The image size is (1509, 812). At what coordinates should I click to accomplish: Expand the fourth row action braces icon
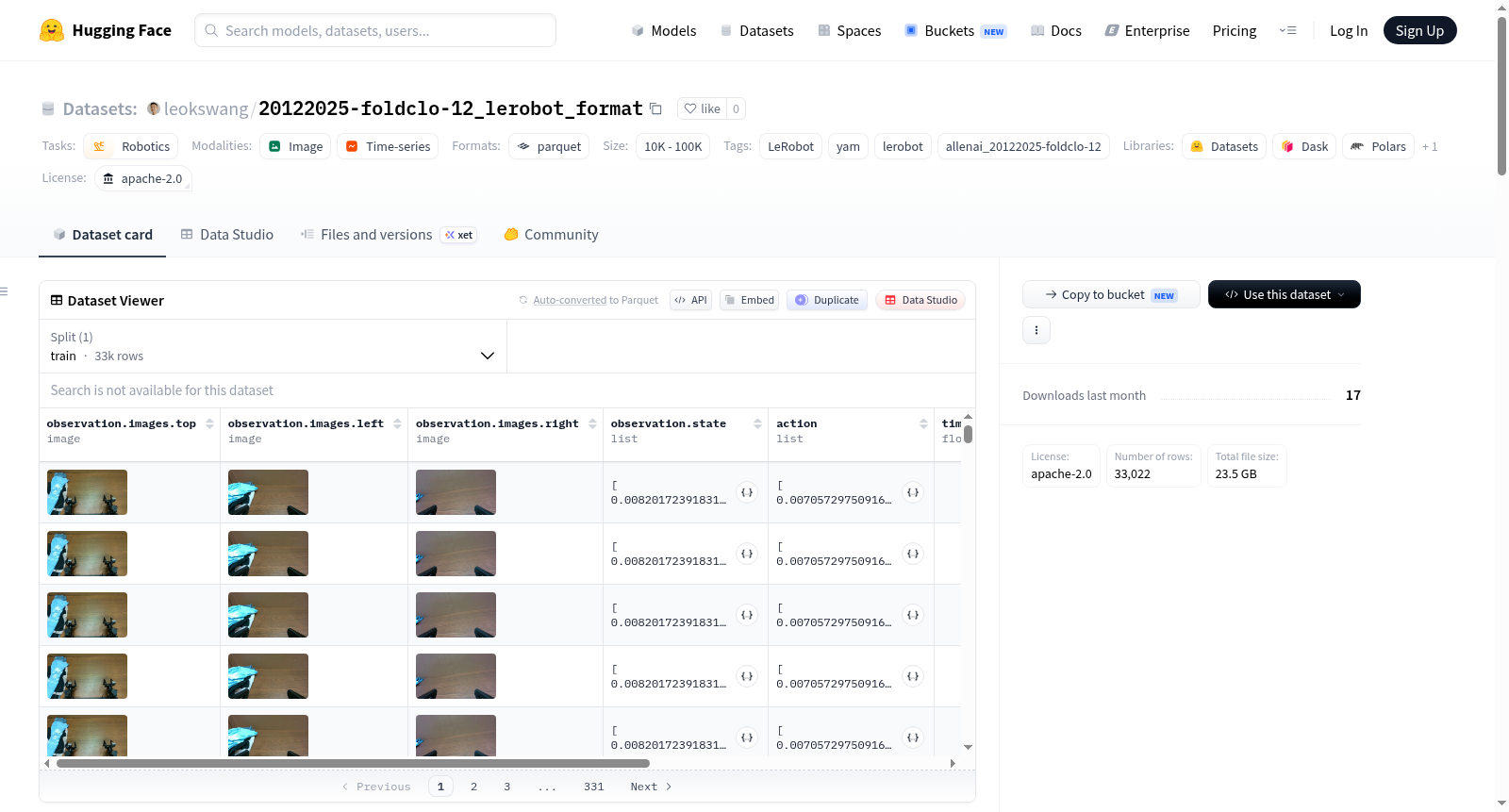click(x=913, y=676)
